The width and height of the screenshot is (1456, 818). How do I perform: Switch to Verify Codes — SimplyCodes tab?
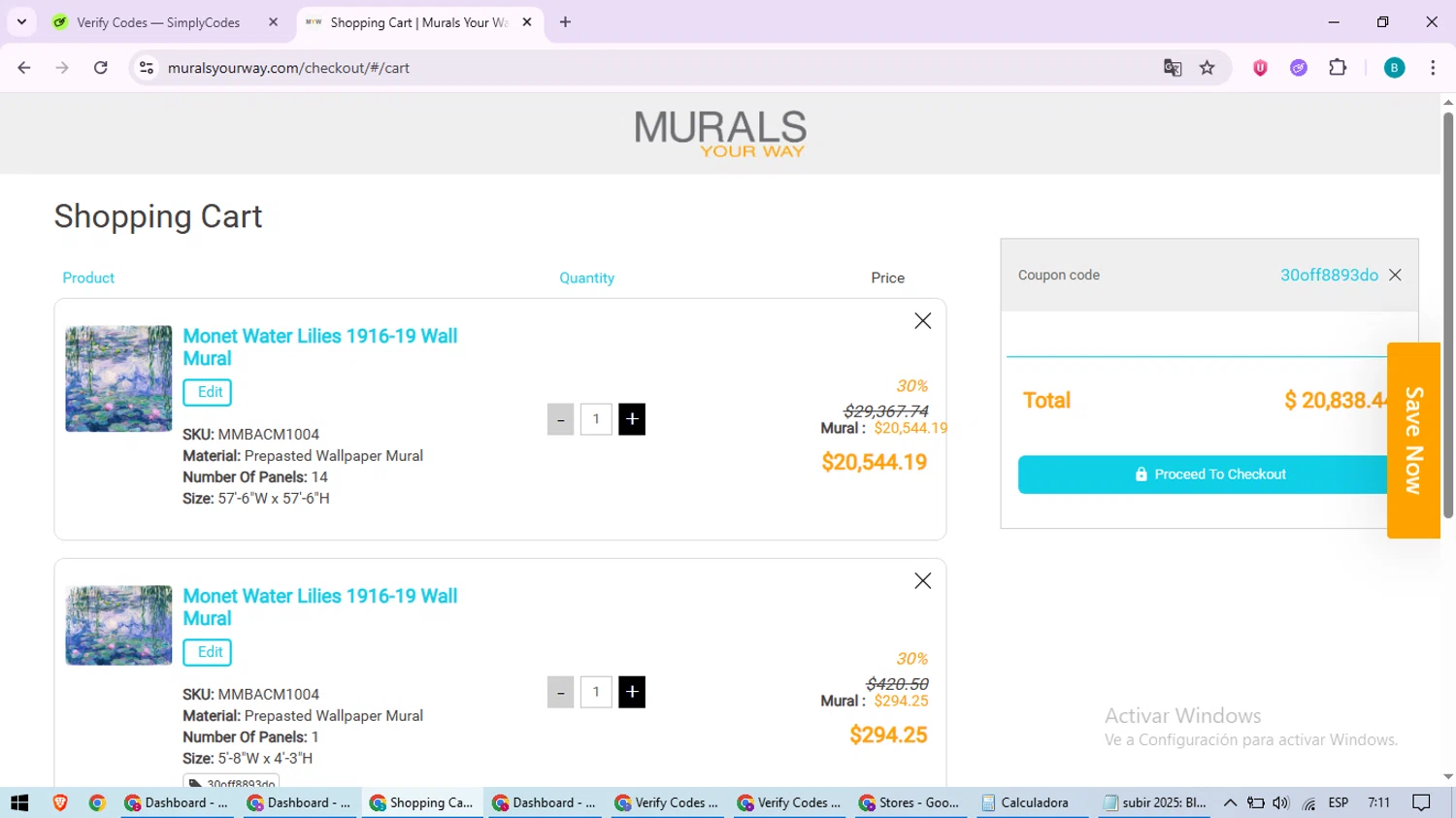click(165, 22)
